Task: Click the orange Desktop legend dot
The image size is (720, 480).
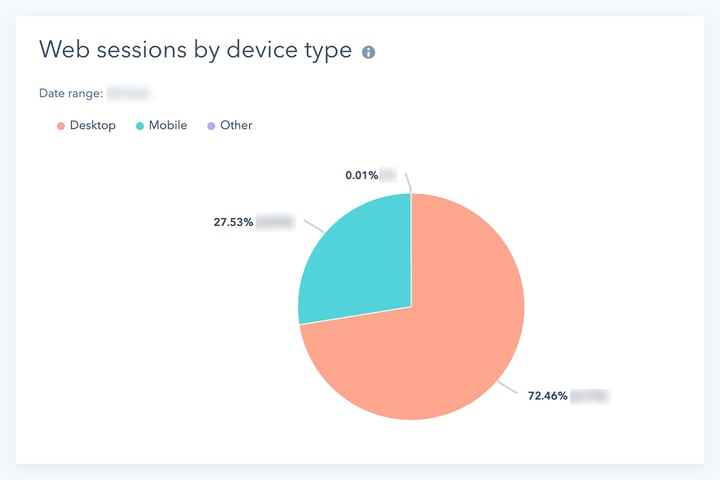Action: 61,126
